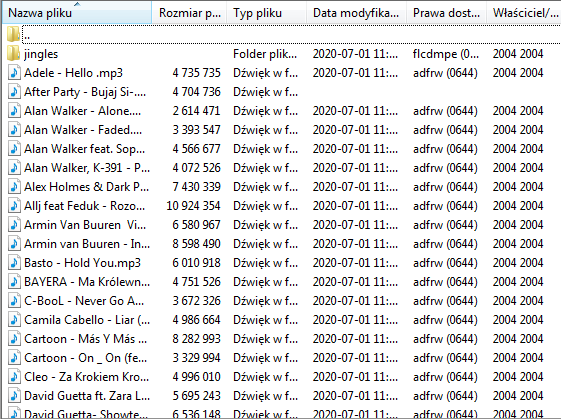Click audio icon of Alex Holmes & Dark P
Screen dimensions: 561x419
[x=14, y=187]
